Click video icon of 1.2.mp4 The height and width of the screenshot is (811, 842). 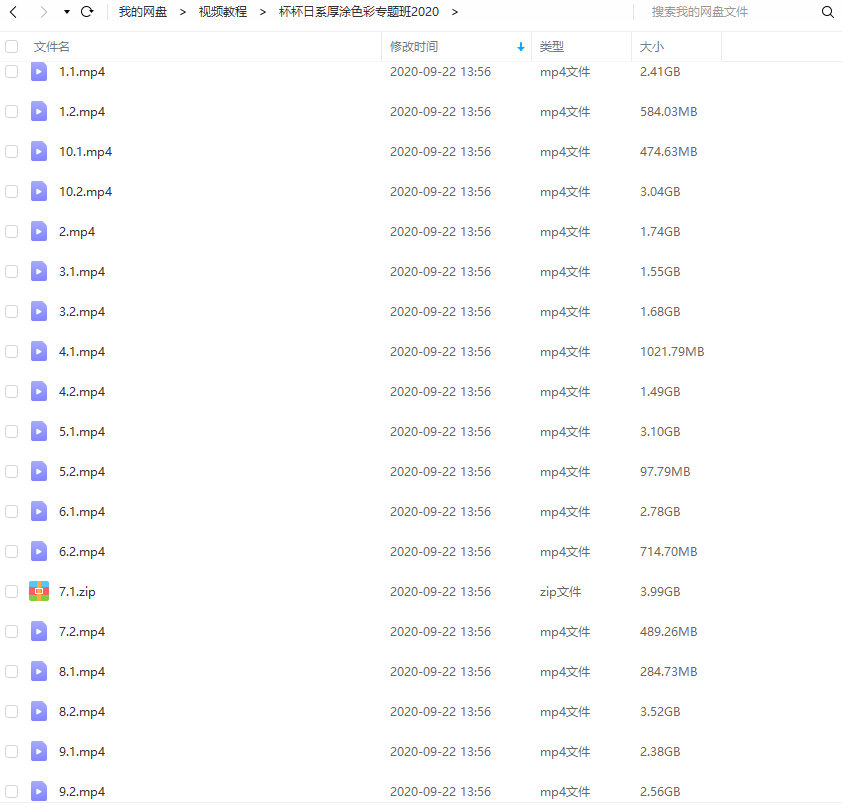coord(39,112)
